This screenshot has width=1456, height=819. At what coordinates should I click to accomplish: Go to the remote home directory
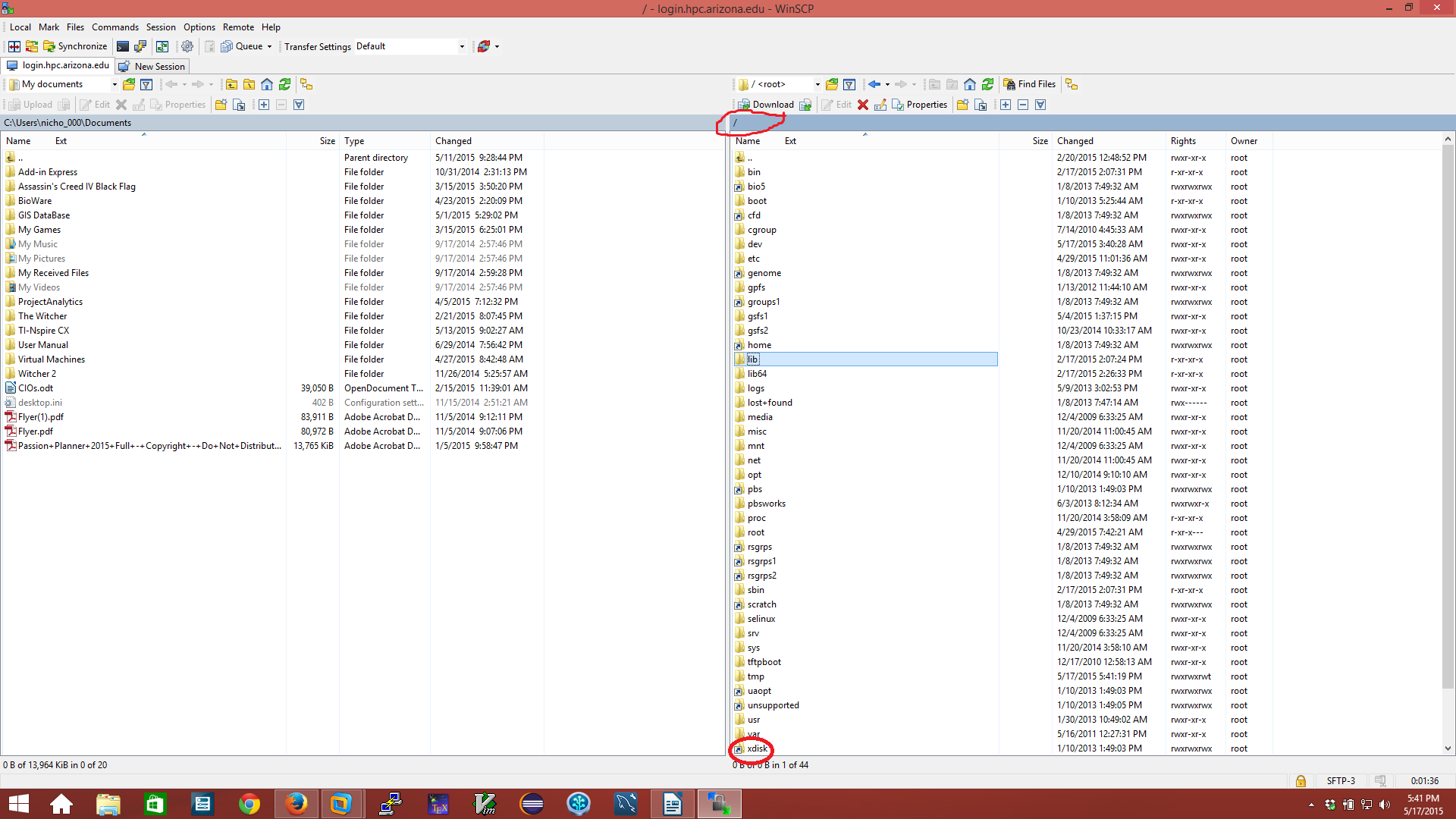tap(969, 84)
